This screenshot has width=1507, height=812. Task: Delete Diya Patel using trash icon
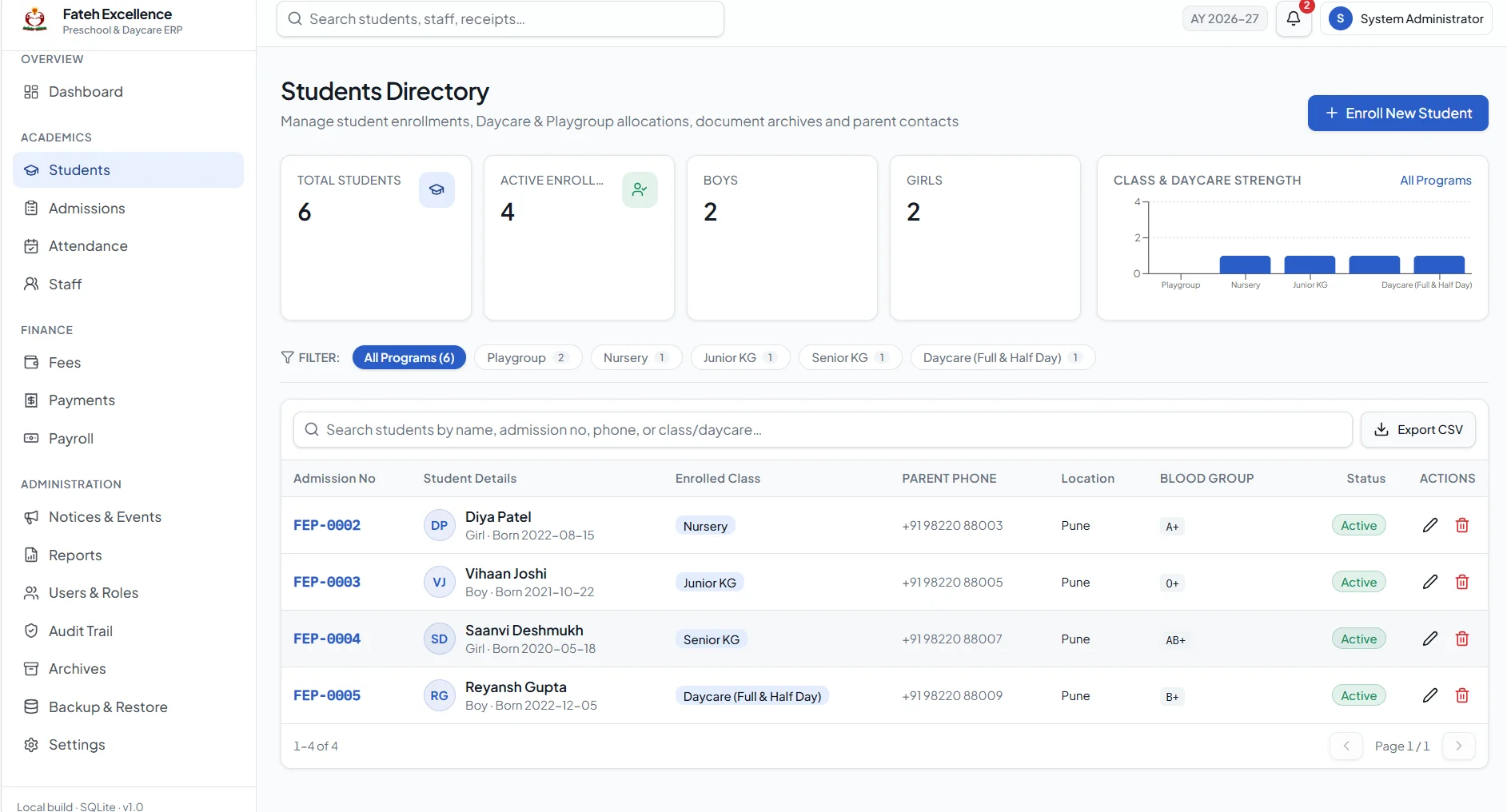tap(1462, 525)
